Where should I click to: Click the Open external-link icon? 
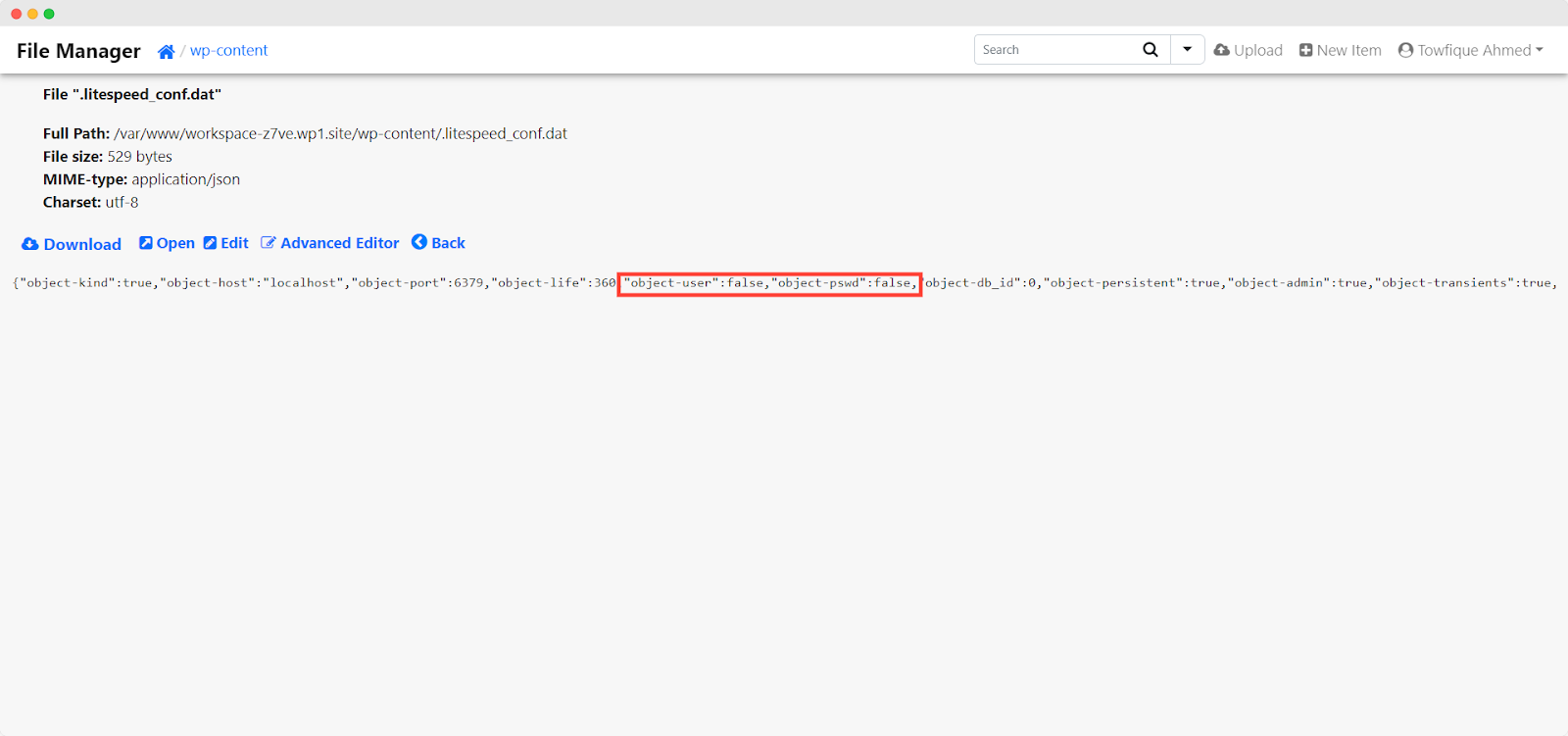145,242
